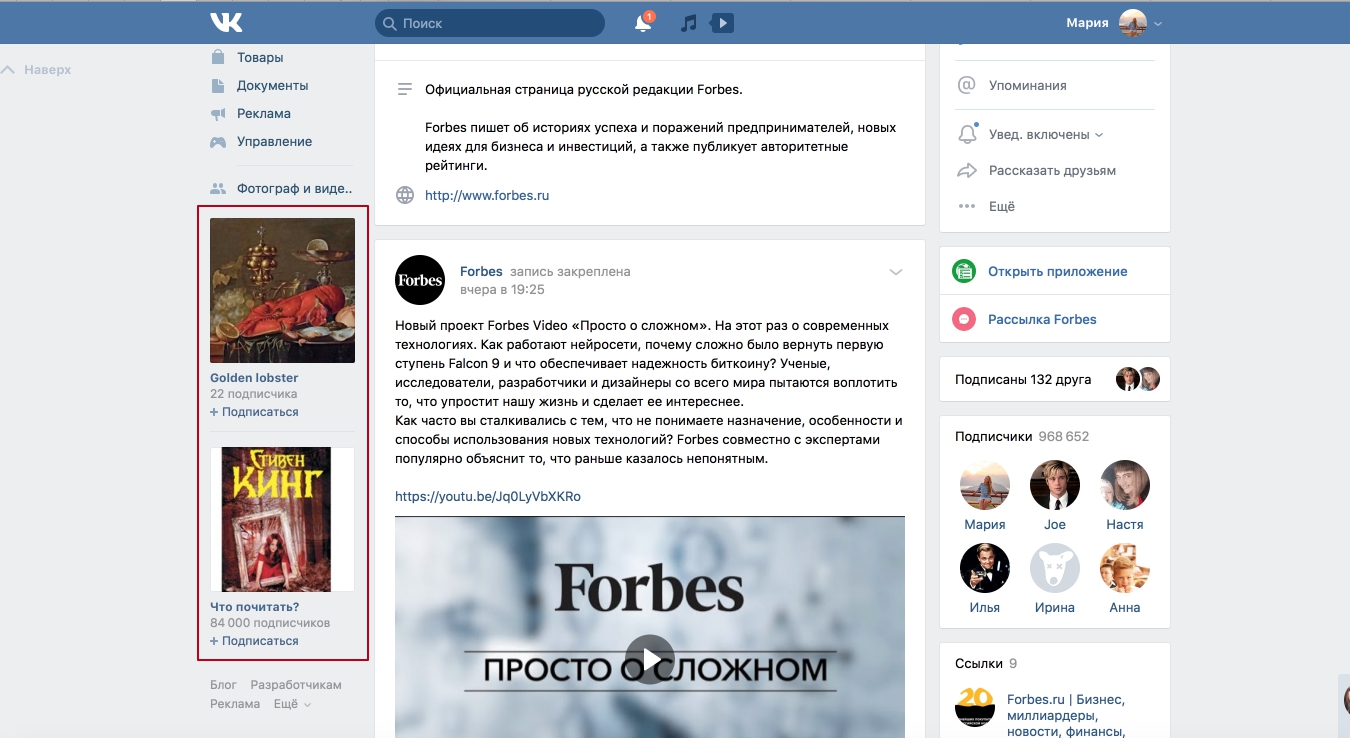Click the Управление gamepad icon
The height and width of the screenshot is (738, 1350).
click(x=218, y=142)
